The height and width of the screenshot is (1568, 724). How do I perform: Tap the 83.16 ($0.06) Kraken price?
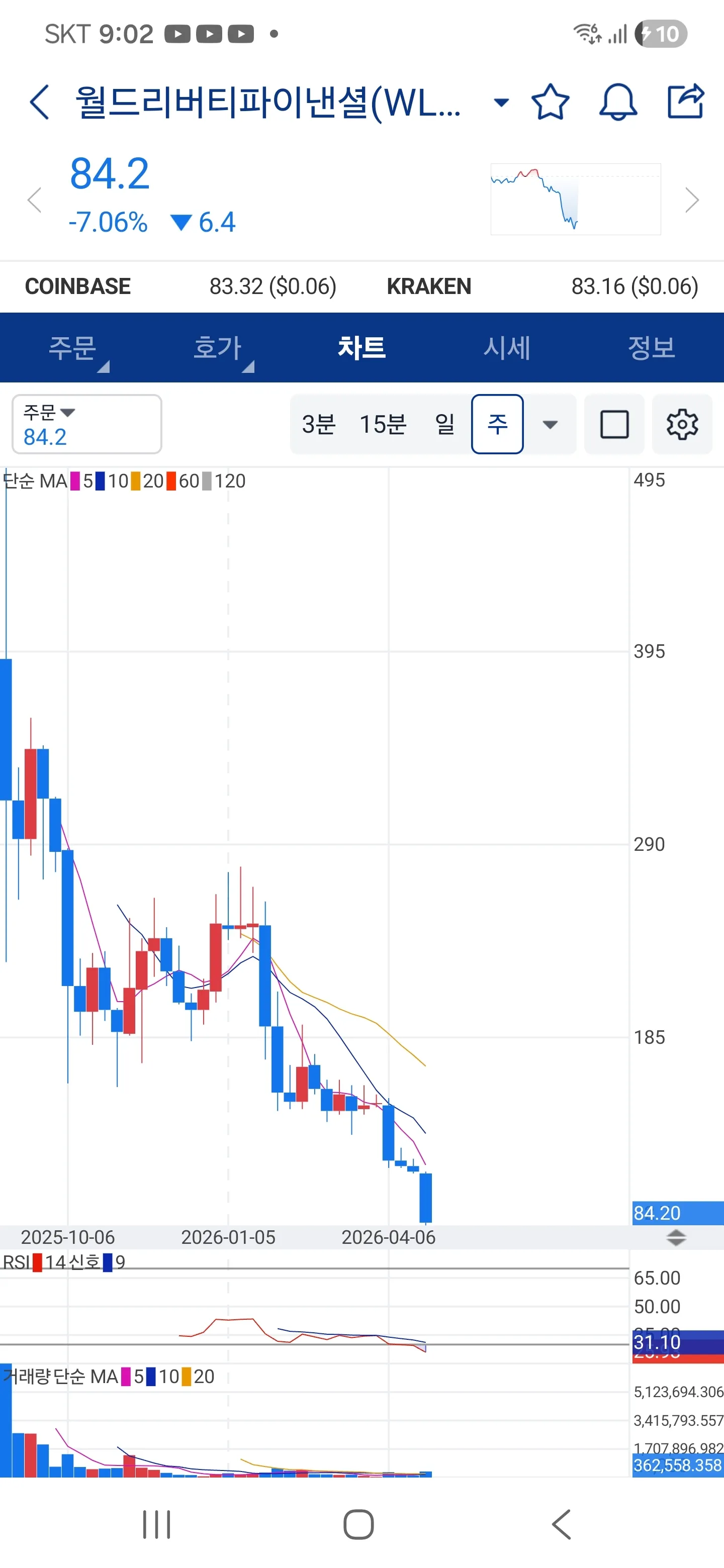coord(635,286)
